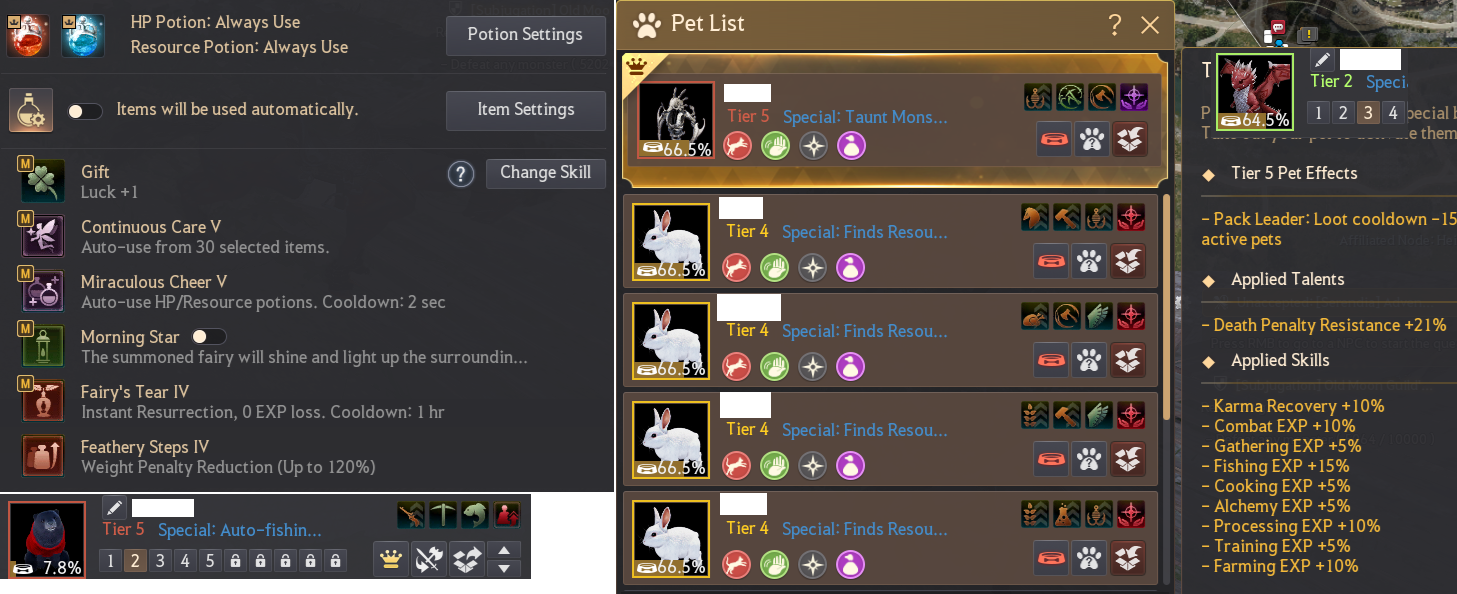Click the Pet List vertical scrollbar
This screenshot has height=594, width=1457.
(x=1167, y=305)
